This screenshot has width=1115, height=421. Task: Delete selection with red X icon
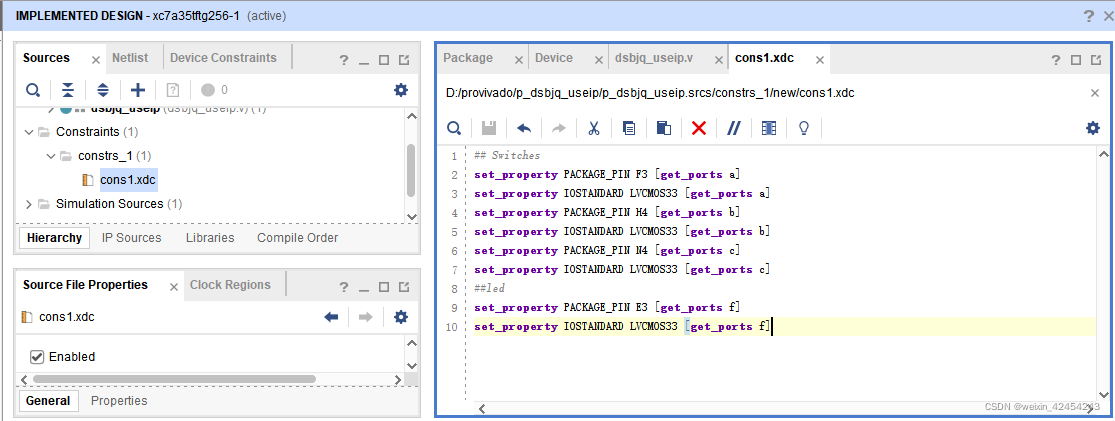point(699,128)
